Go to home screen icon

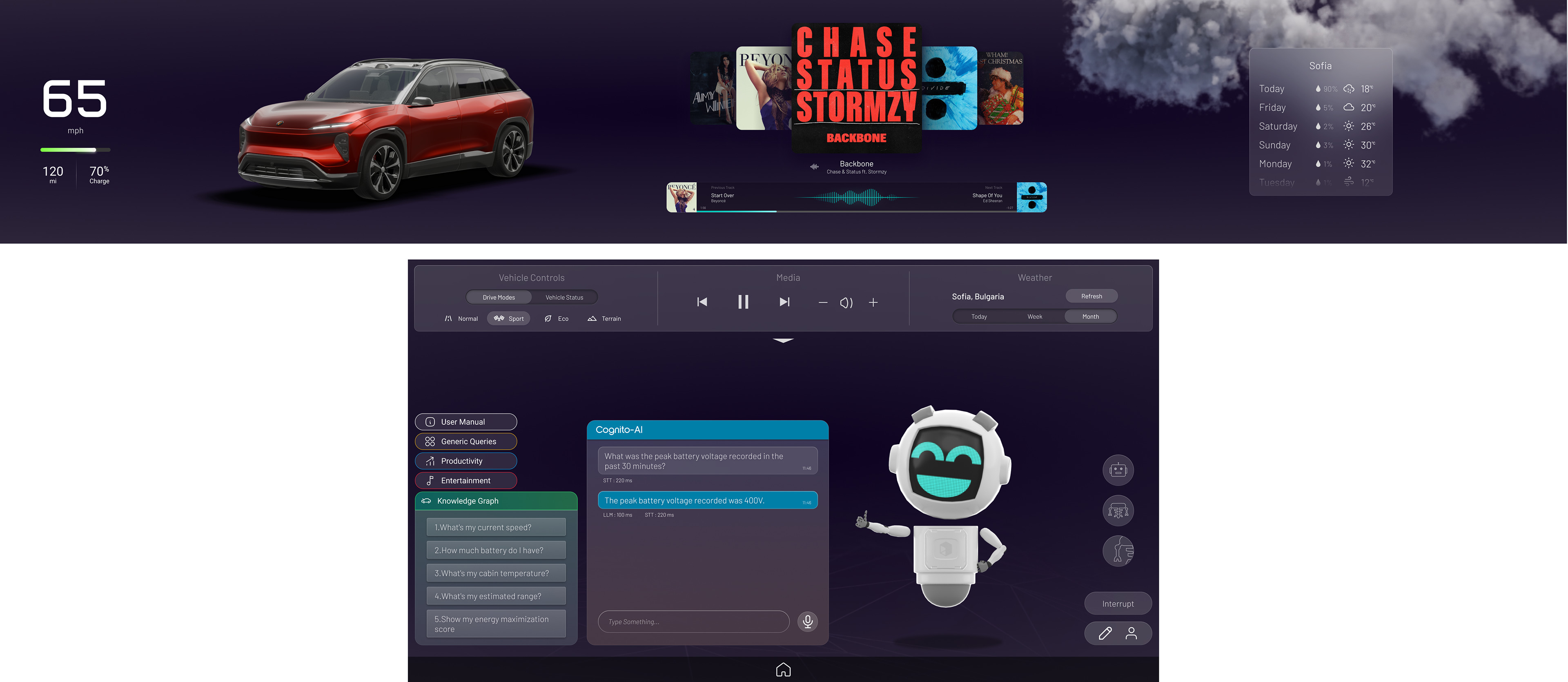(784, 669)
